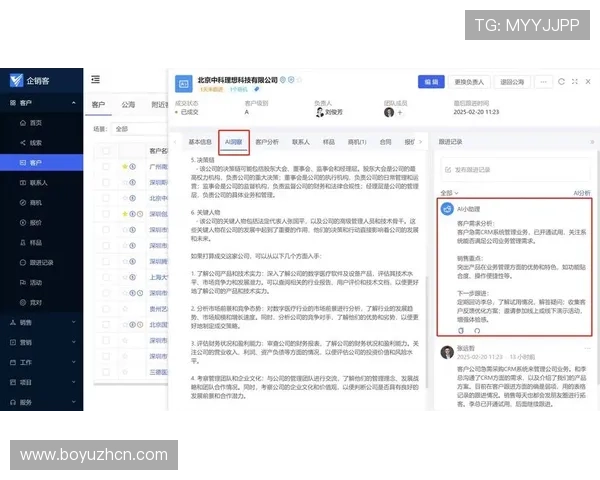The image size is (600, 480).
Task: Open the 场景 全部 dropdown
Action: coord(139,129)
